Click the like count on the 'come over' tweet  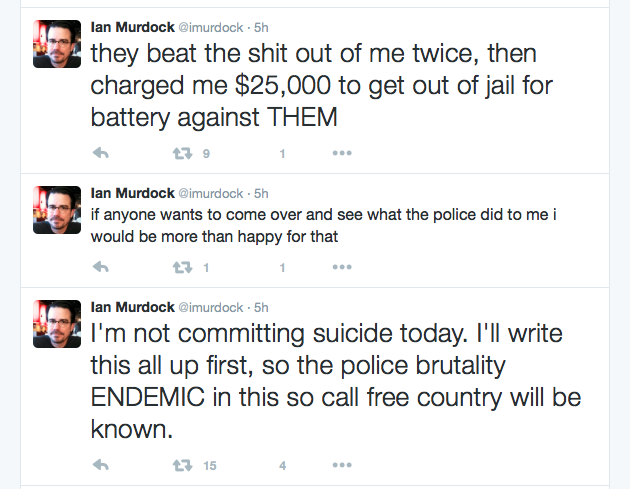click(283, 268)
